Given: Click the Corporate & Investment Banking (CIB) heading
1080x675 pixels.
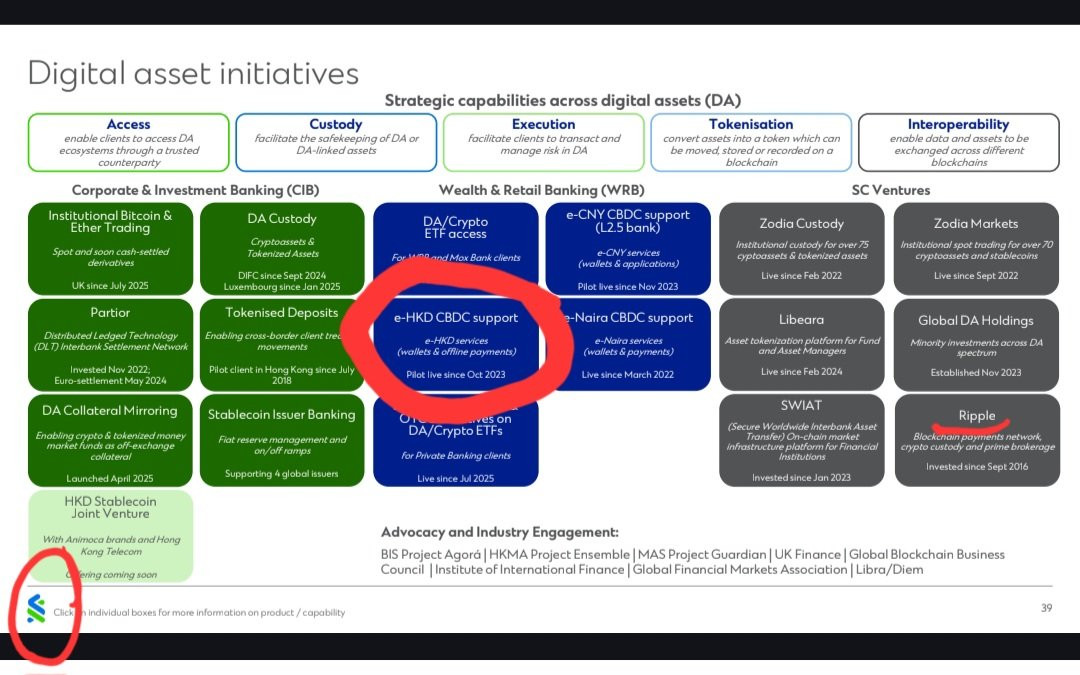Looking at the screenshot, I should click(x=196, y=190).
